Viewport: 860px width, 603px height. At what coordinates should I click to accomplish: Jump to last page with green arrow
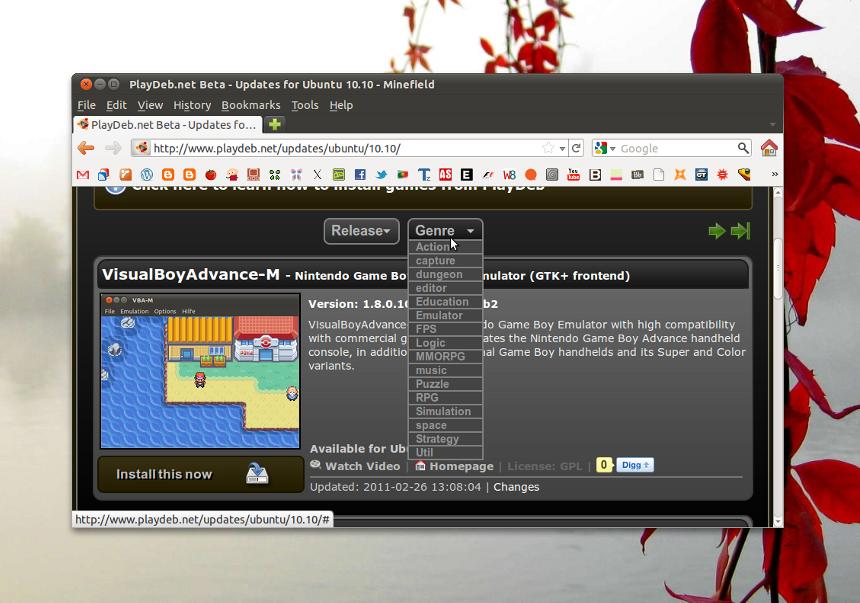pos(740,231)
